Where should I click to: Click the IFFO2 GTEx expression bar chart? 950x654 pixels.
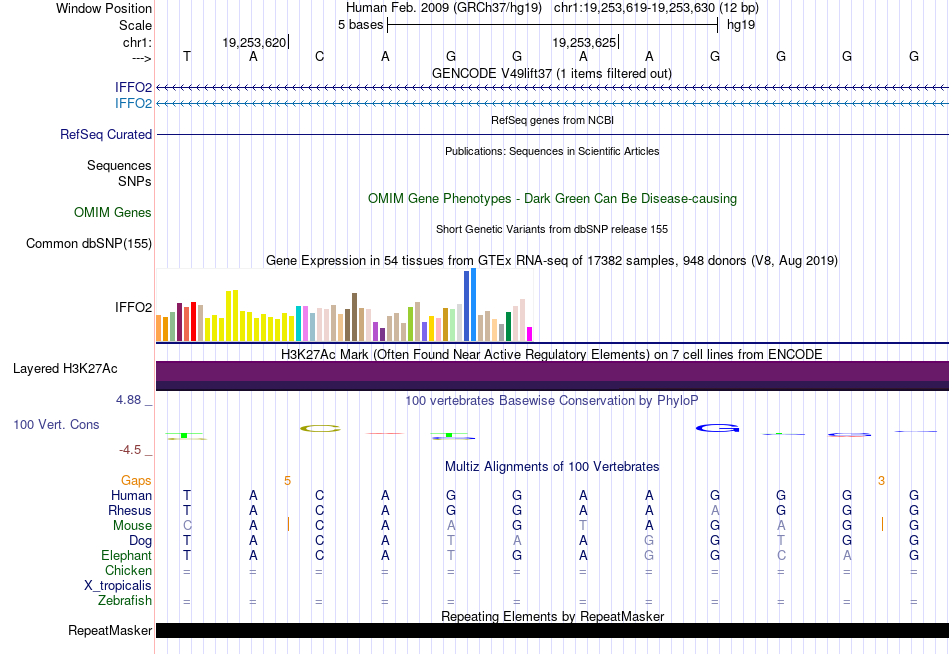344,305
